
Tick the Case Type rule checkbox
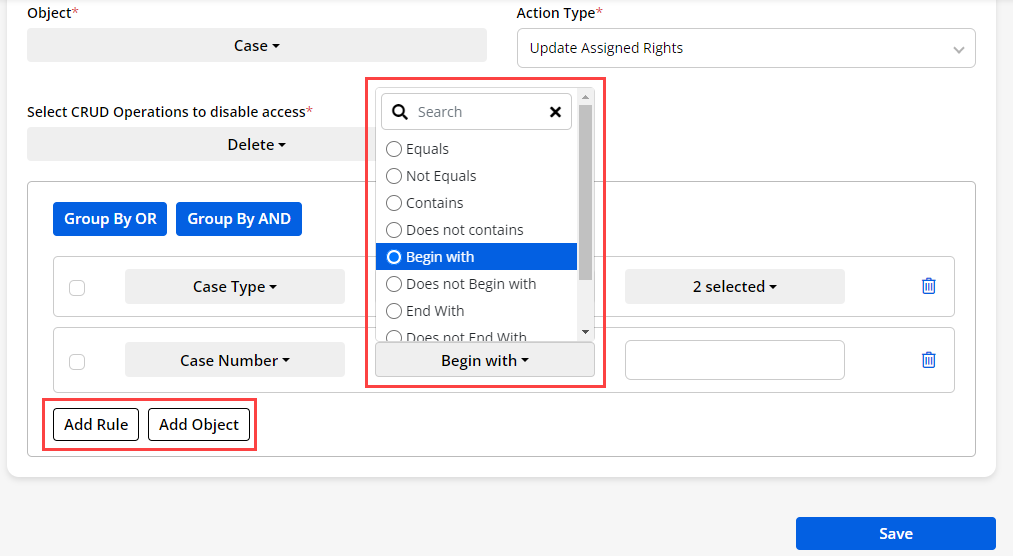77,288
